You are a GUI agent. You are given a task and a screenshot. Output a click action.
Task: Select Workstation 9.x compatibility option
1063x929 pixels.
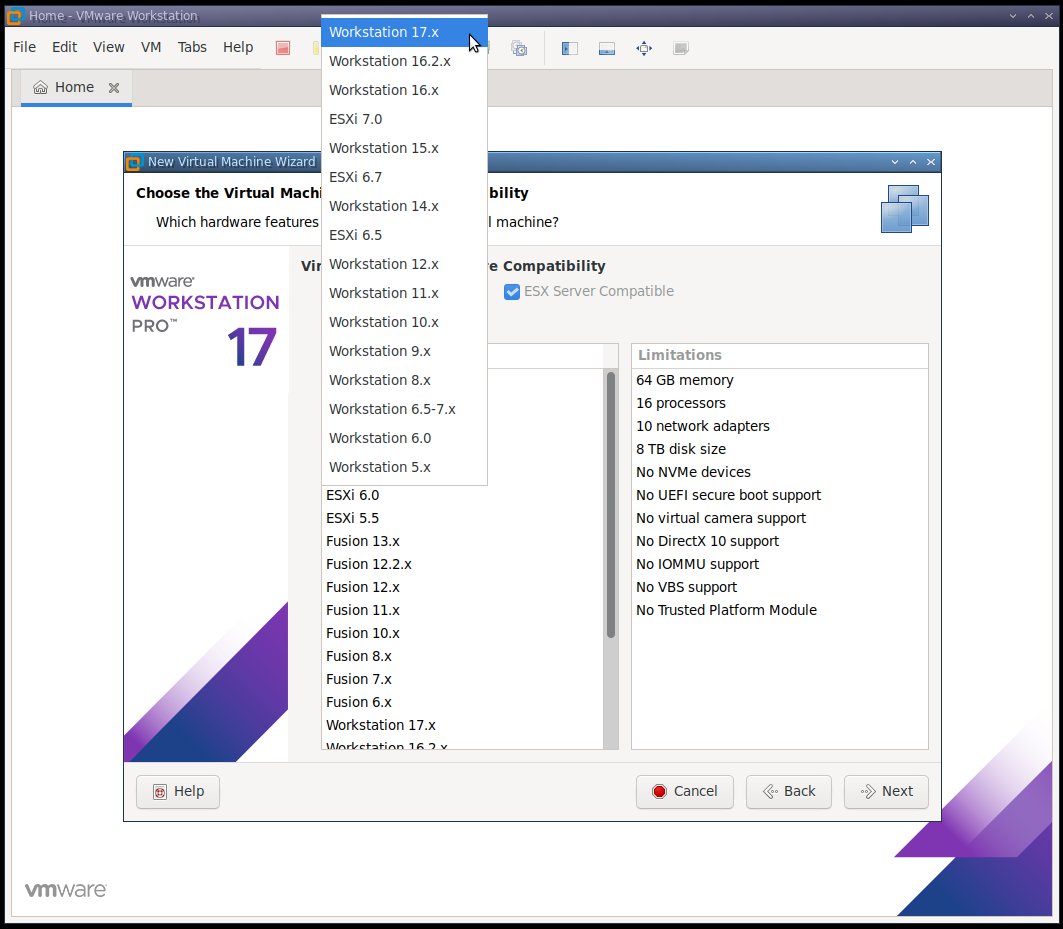(x=404, y=351)
